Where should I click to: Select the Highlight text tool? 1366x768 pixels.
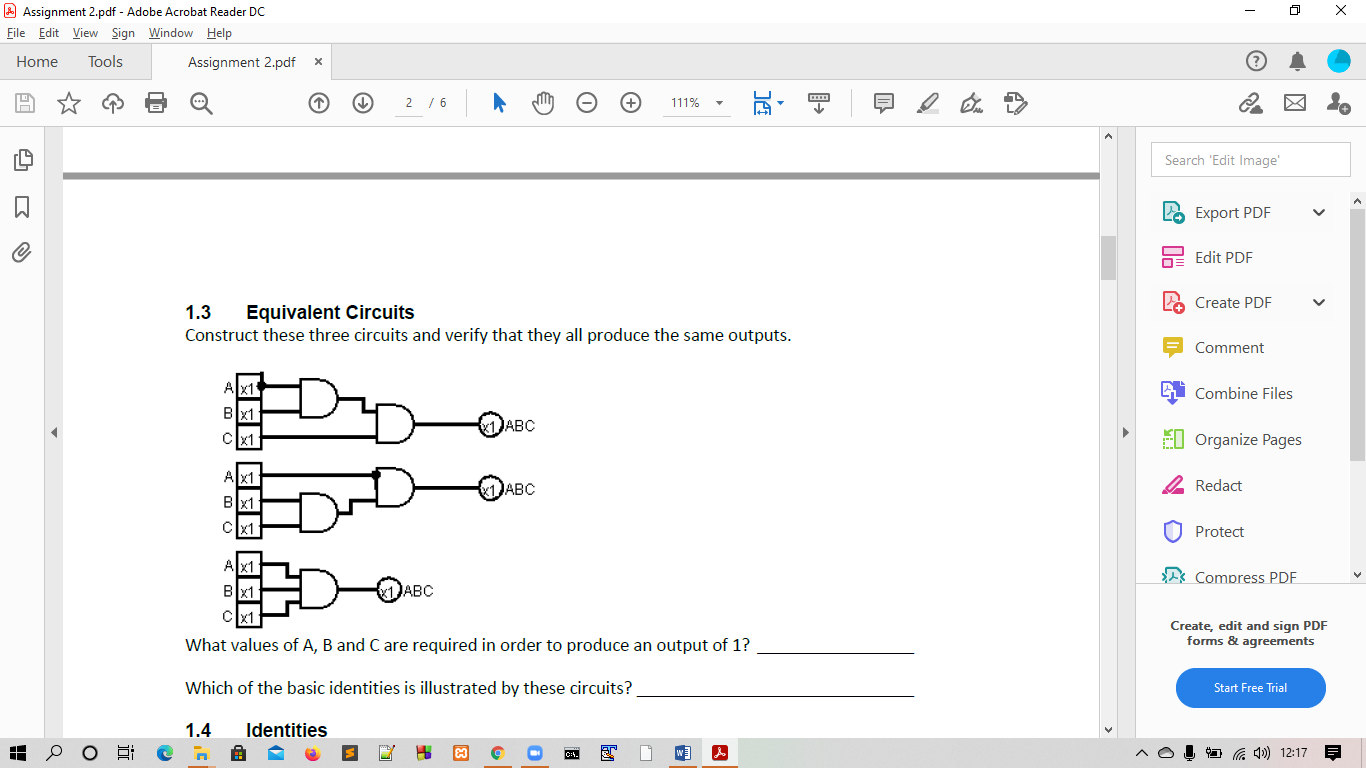927,103
